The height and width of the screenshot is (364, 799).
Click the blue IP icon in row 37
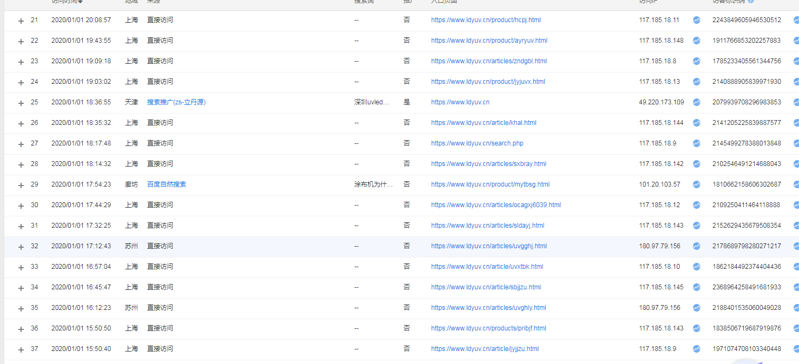pyautogui.click(x=696, y=349)
